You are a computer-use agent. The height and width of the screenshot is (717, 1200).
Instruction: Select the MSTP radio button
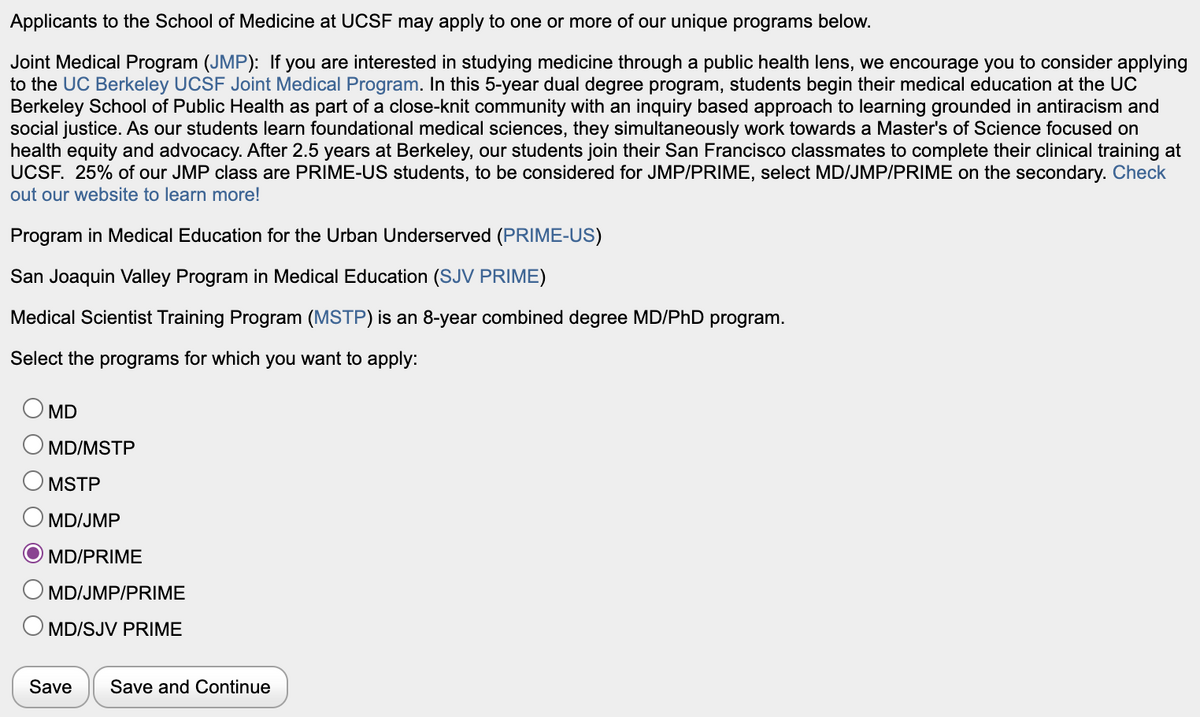click(34, 482)
